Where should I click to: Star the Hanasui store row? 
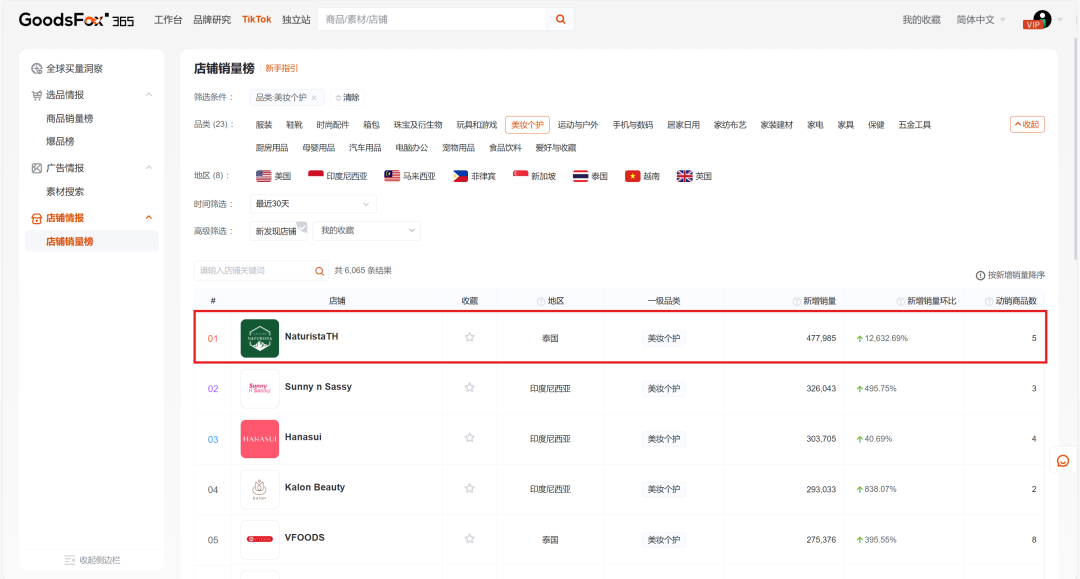click(x=469, y=438)
